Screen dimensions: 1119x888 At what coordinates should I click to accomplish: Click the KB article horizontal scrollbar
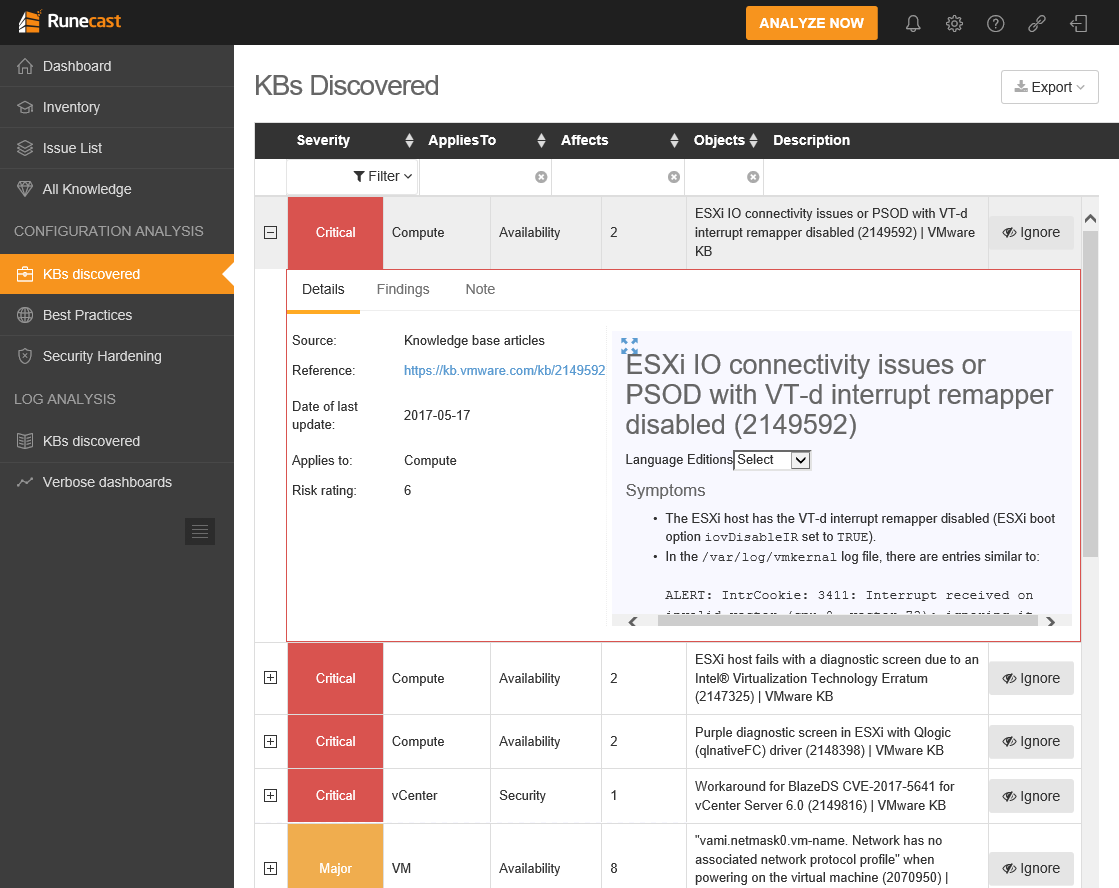point(847,621)
